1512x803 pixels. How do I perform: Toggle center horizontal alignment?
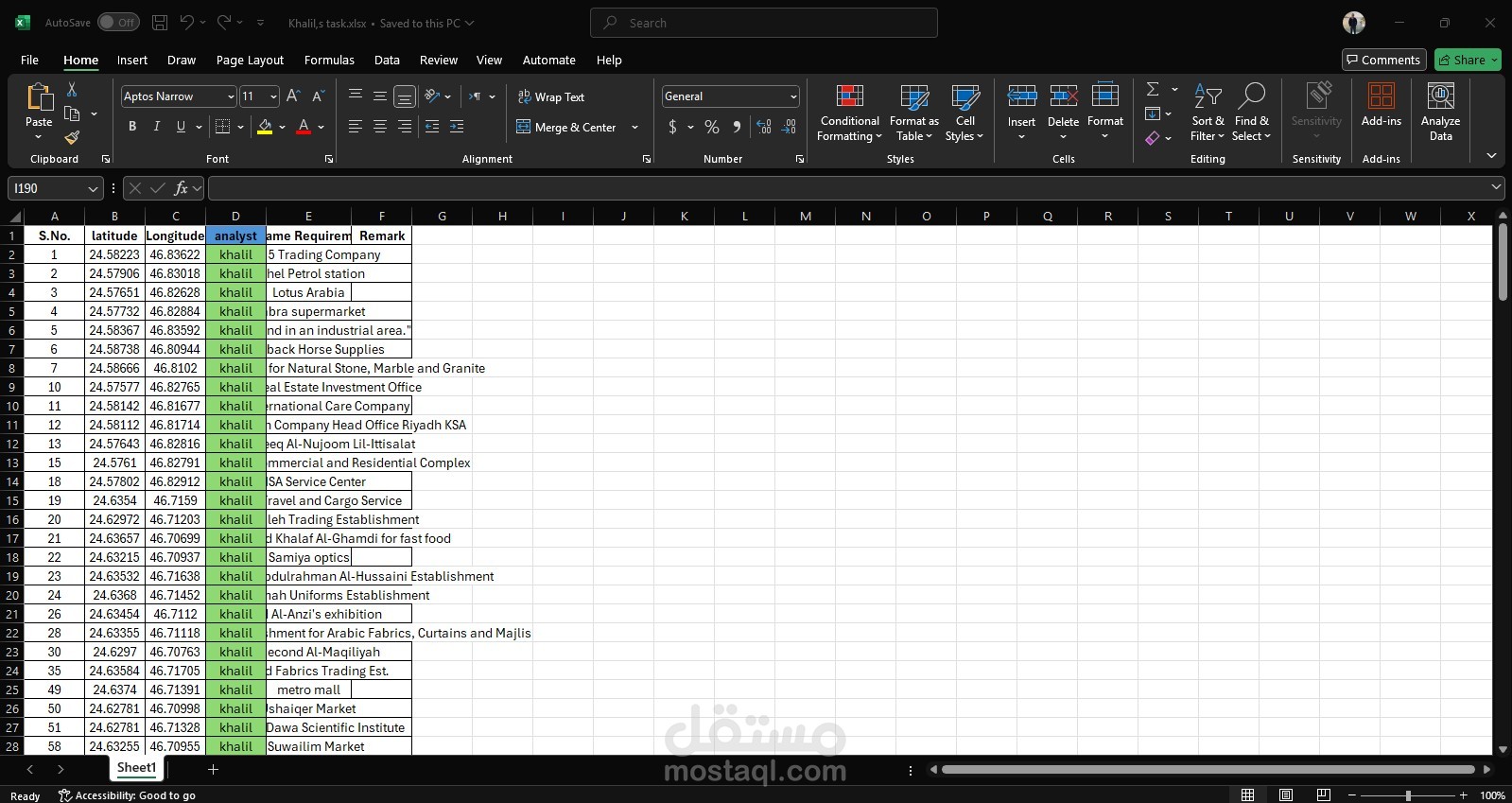(x=379, y=127)
